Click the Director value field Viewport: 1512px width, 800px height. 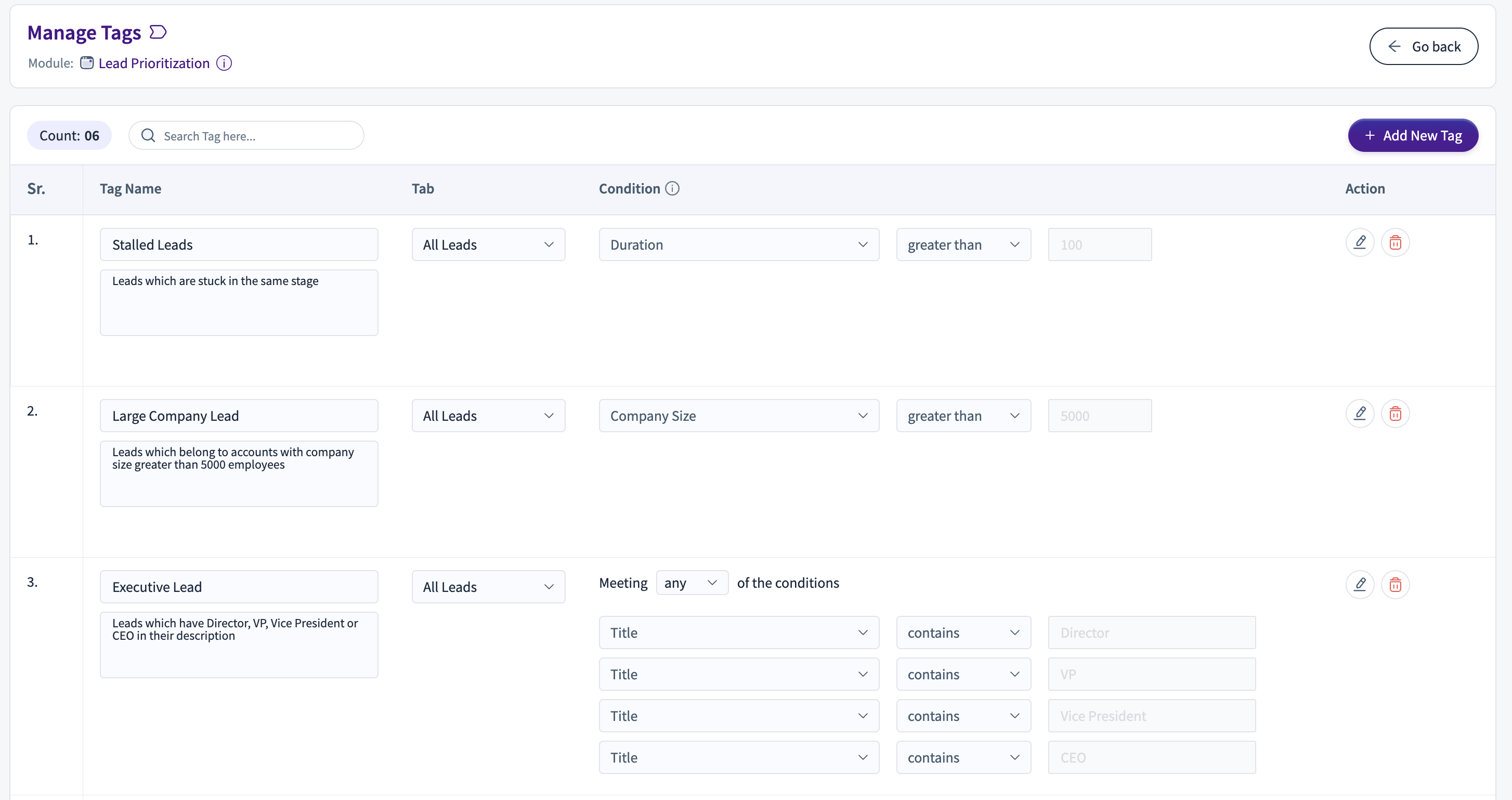point(1152,633)
